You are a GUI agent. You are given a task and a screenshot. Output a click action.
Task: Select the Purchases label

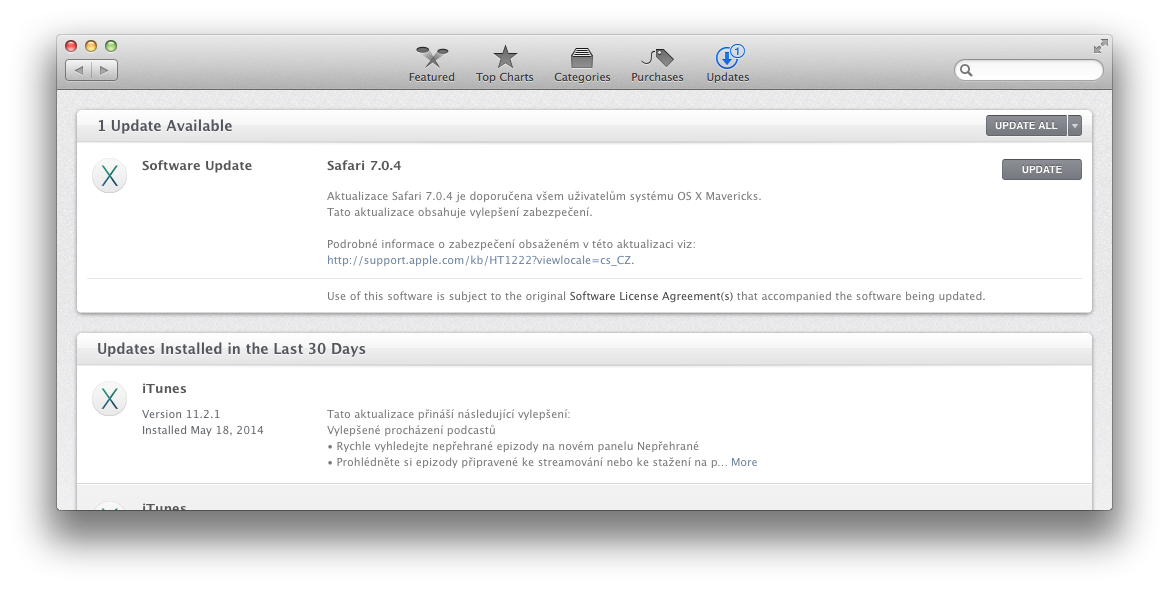tap(657, 77)
